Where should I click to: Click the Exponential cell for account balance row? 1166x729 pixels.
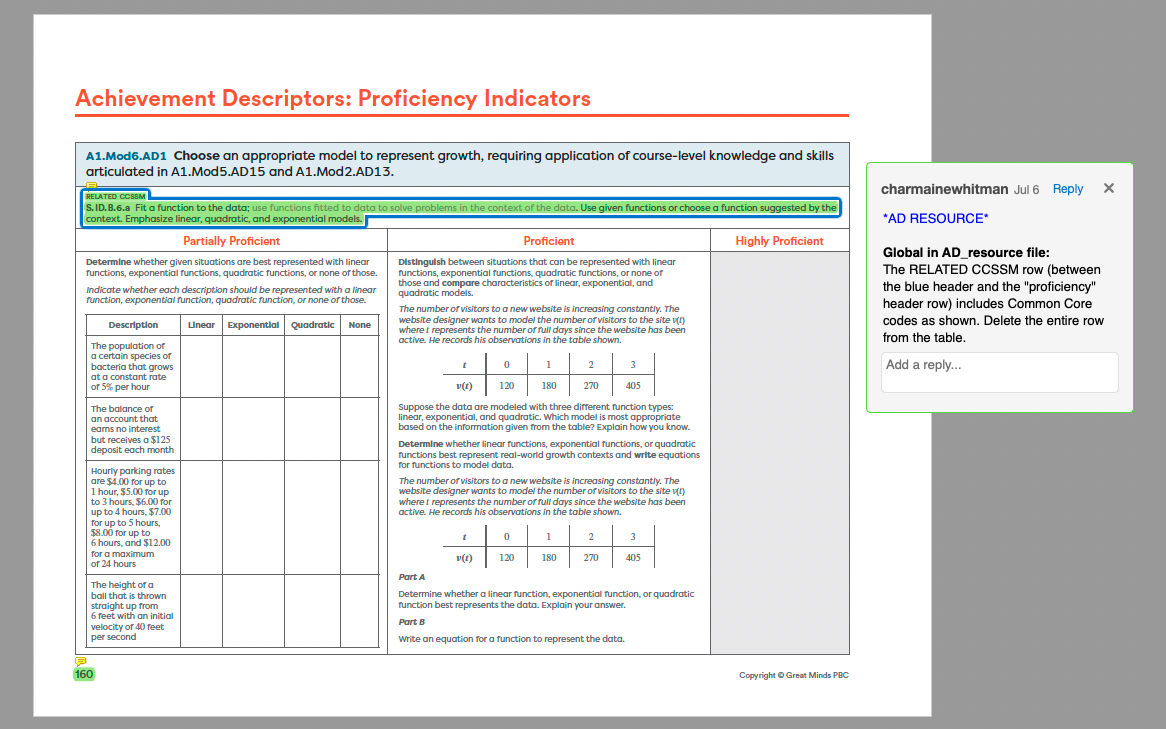click(x=253, y=429)
